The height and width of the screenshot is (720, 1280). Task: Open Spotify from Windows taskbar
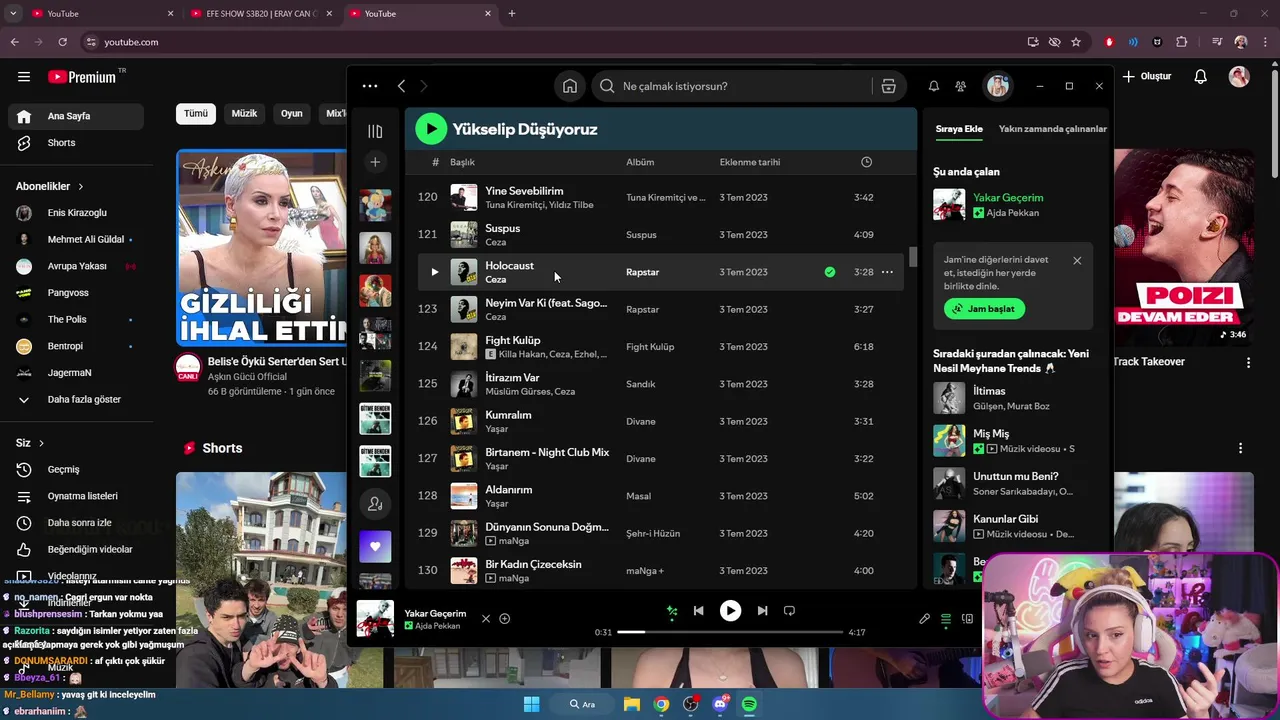click(749, 704)
